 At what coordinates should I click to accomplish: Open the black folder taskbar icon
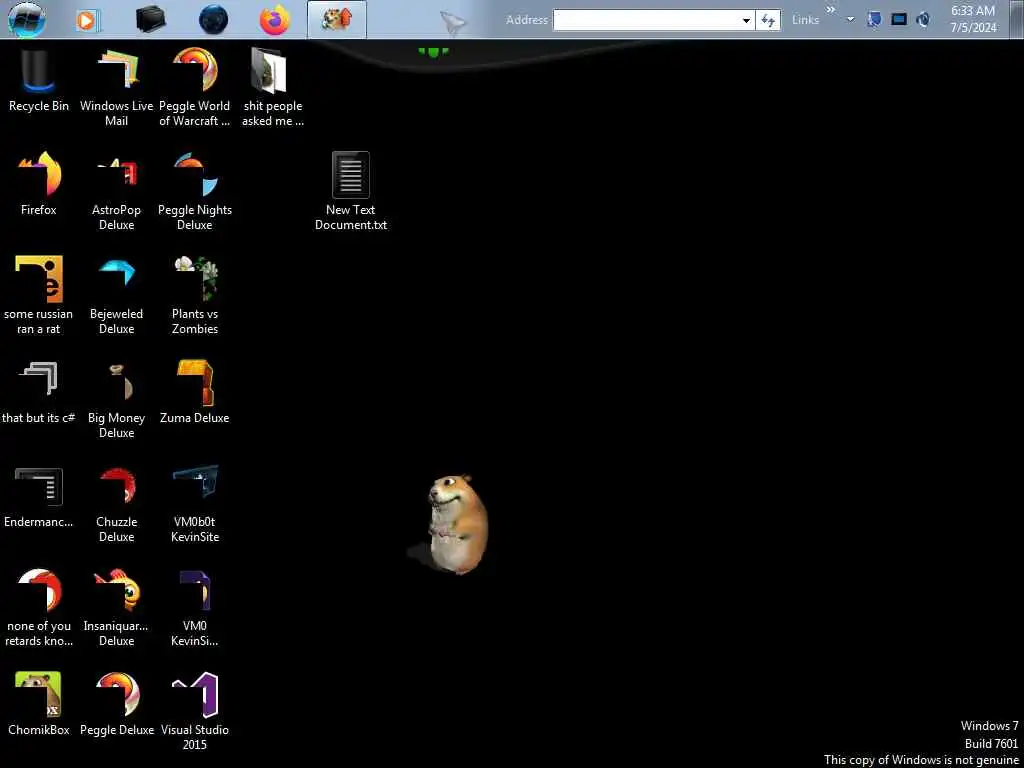tap(151, 19)
